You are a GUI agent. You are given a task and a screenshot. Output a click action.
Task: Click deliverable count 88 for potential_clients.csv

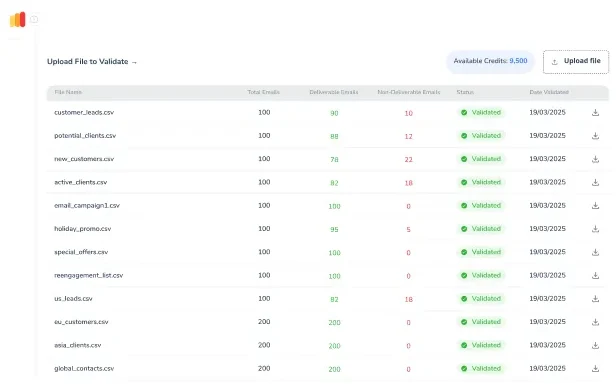(x=334, y=137)
